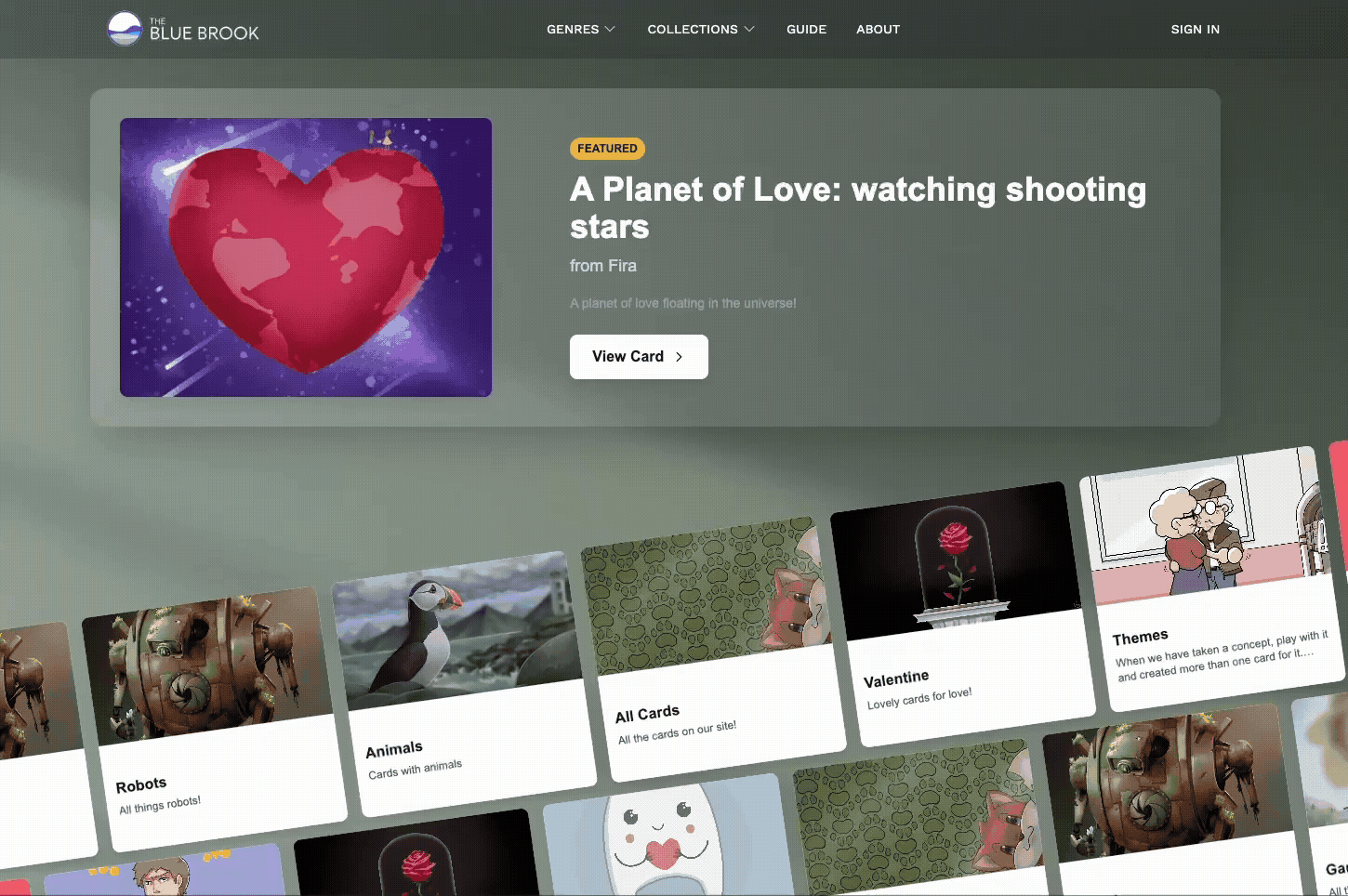1348x896 pixels.
Task: Open the About page
Action: 878,30
